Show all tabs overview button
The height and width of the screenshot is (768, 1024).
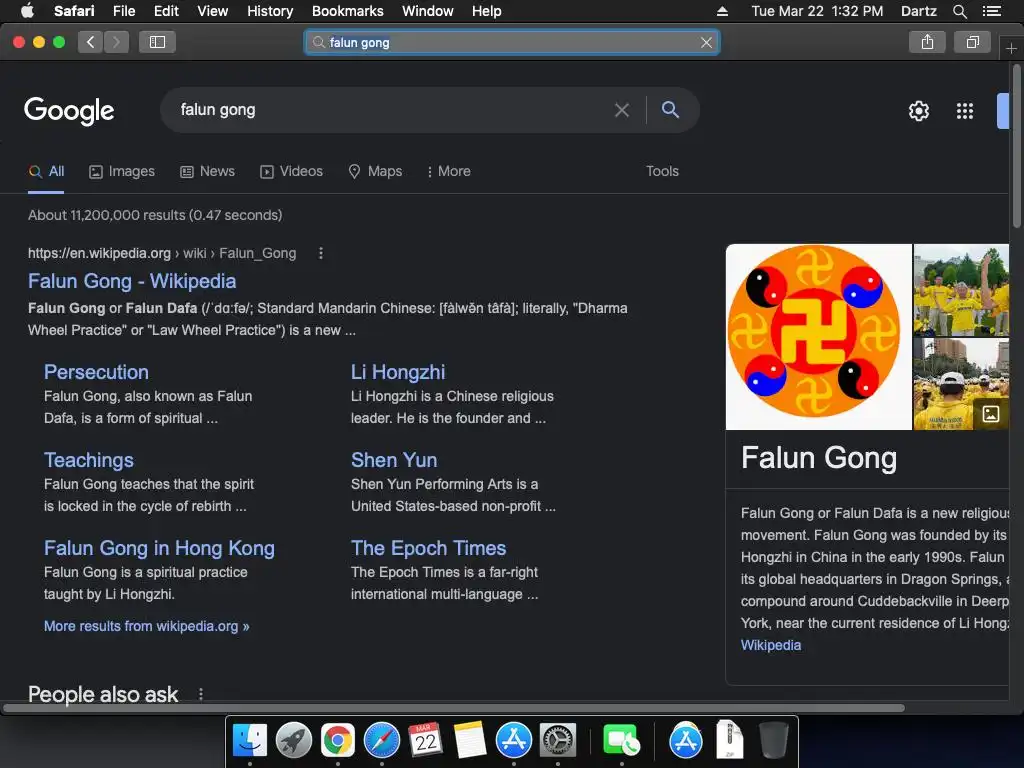point(972,42)
